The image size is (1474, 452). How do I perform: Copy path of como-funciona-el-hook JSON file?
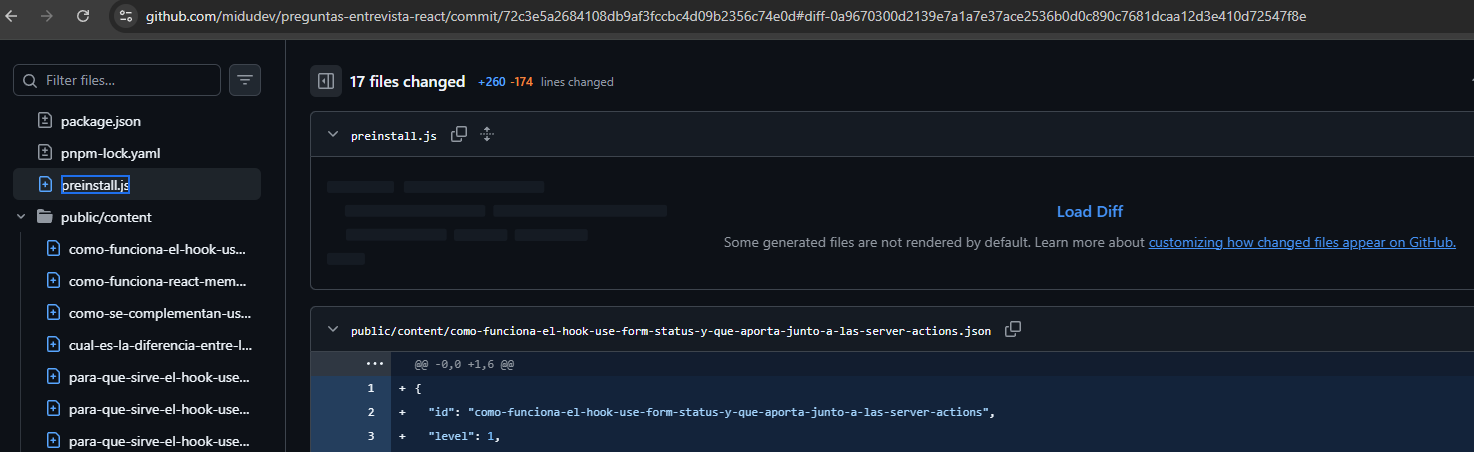pos(1013,329)
